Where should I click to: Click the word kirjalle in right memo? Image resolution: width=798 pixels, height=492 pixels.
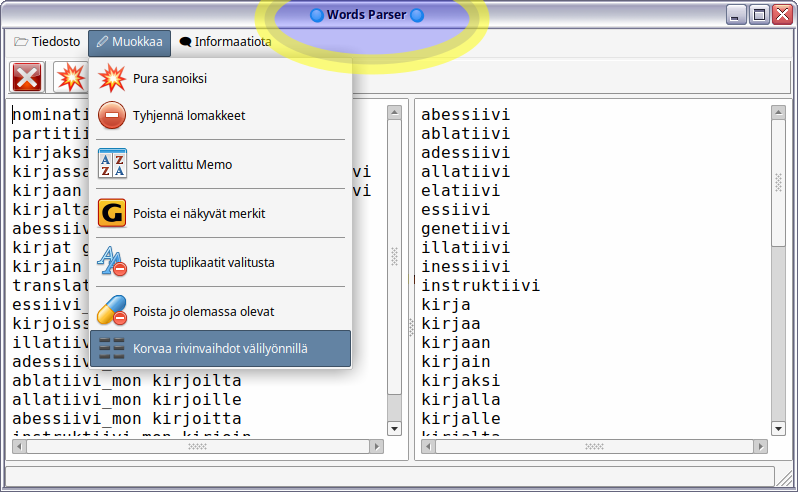coord(460,419)
